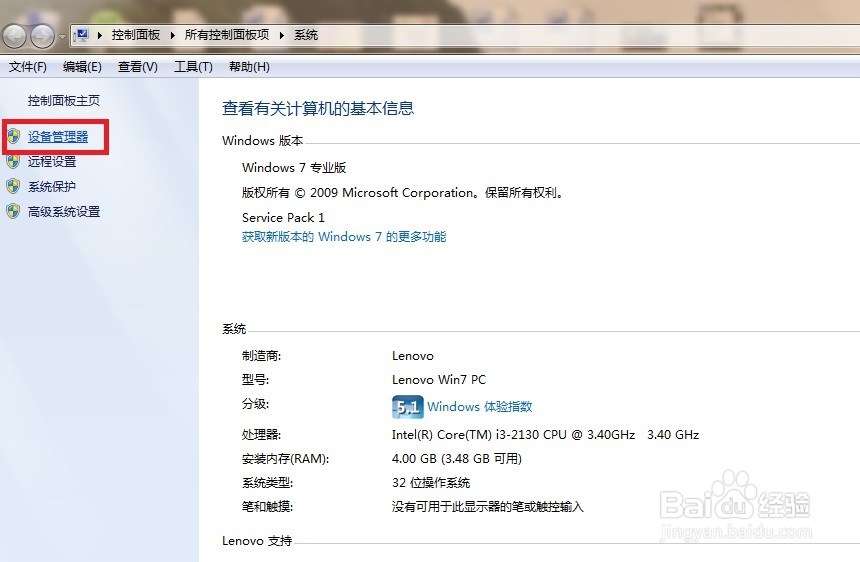Open Windows 体验指数 link
Screen dimensions: 860x562
tap(480, 407)
